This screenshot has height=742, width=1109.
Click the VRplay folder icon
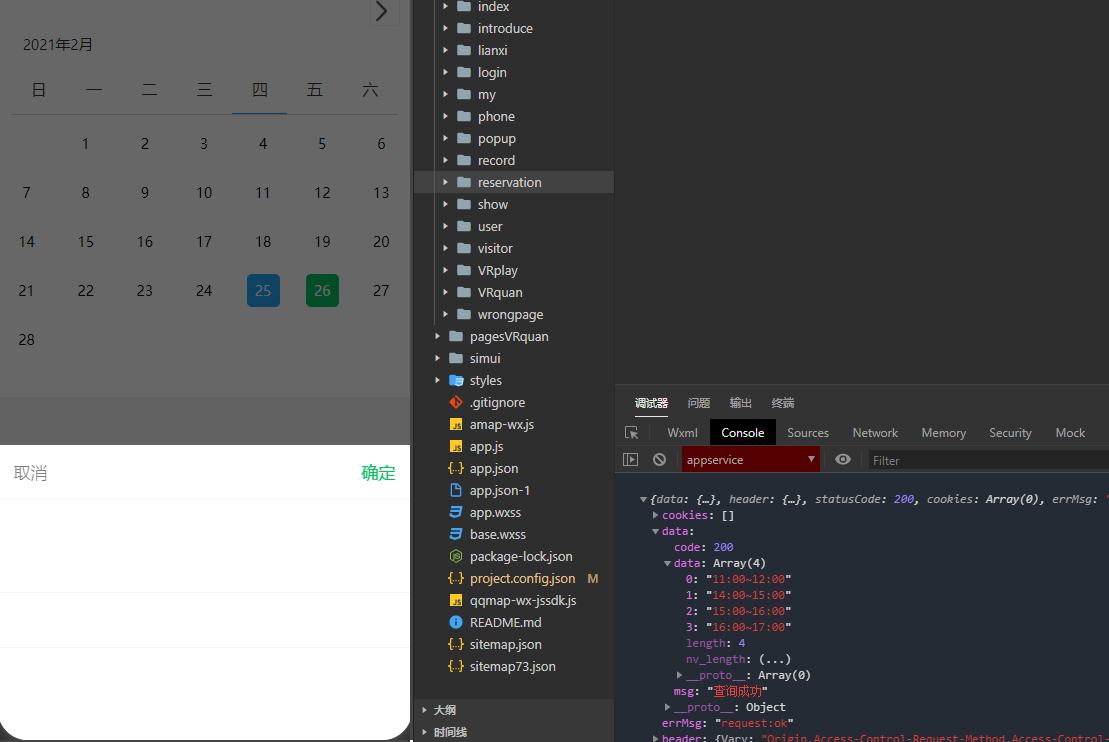click(464, 270)
